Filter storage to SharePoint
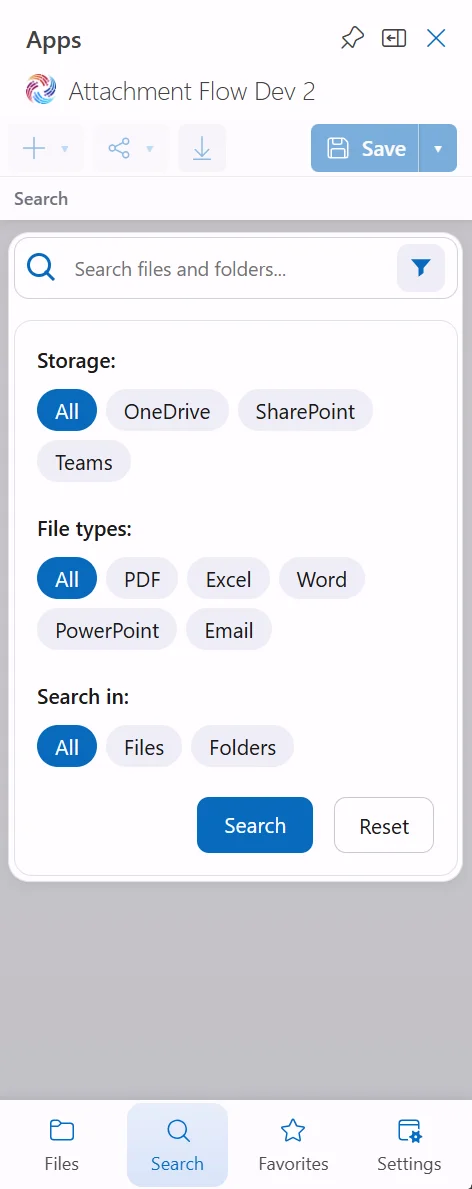The width and height of the screenshot is (472, 1189). pyautogui.click(x=305, y=410)
